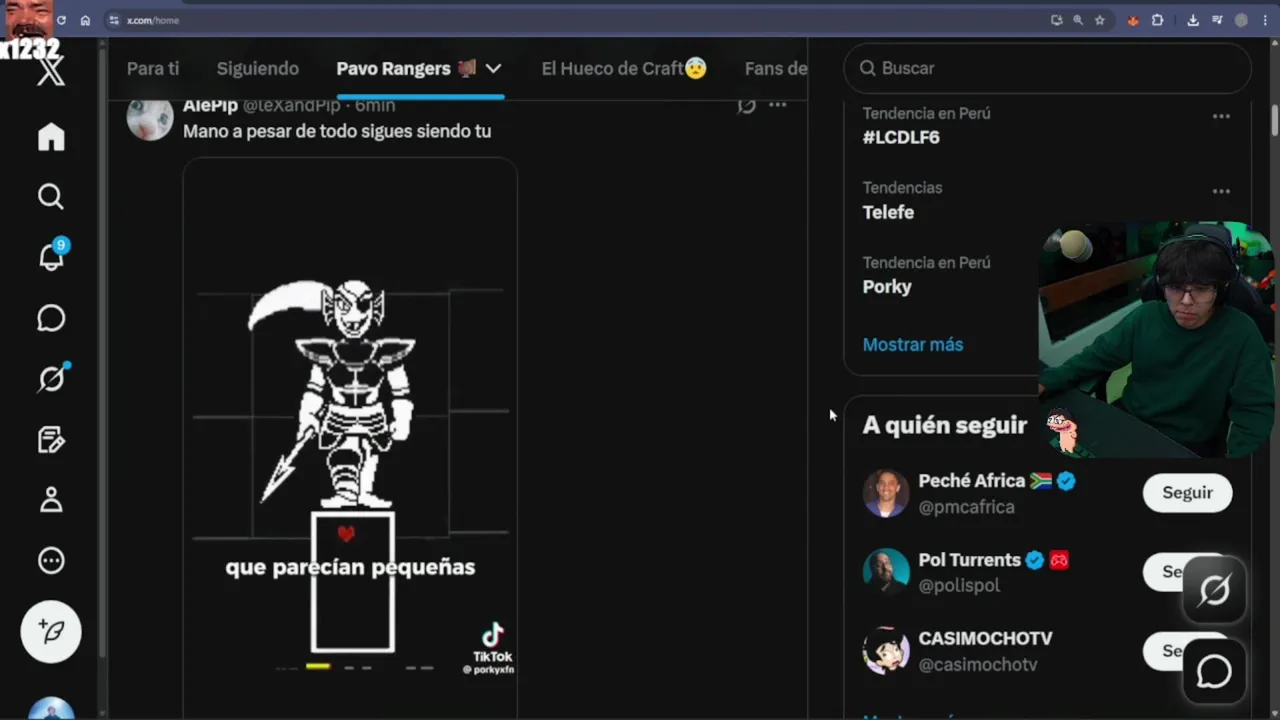Open the Chrome three-dot menu

(x=1265, y=20)
